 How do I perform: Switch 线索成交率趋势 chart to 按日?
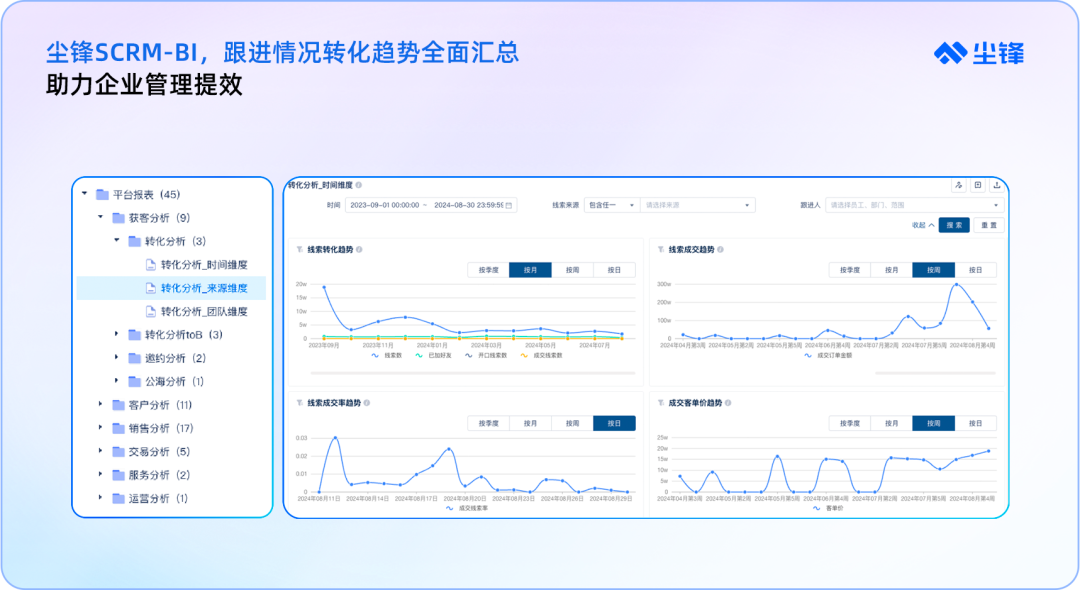pyautogui.click(x=614, y=423)
